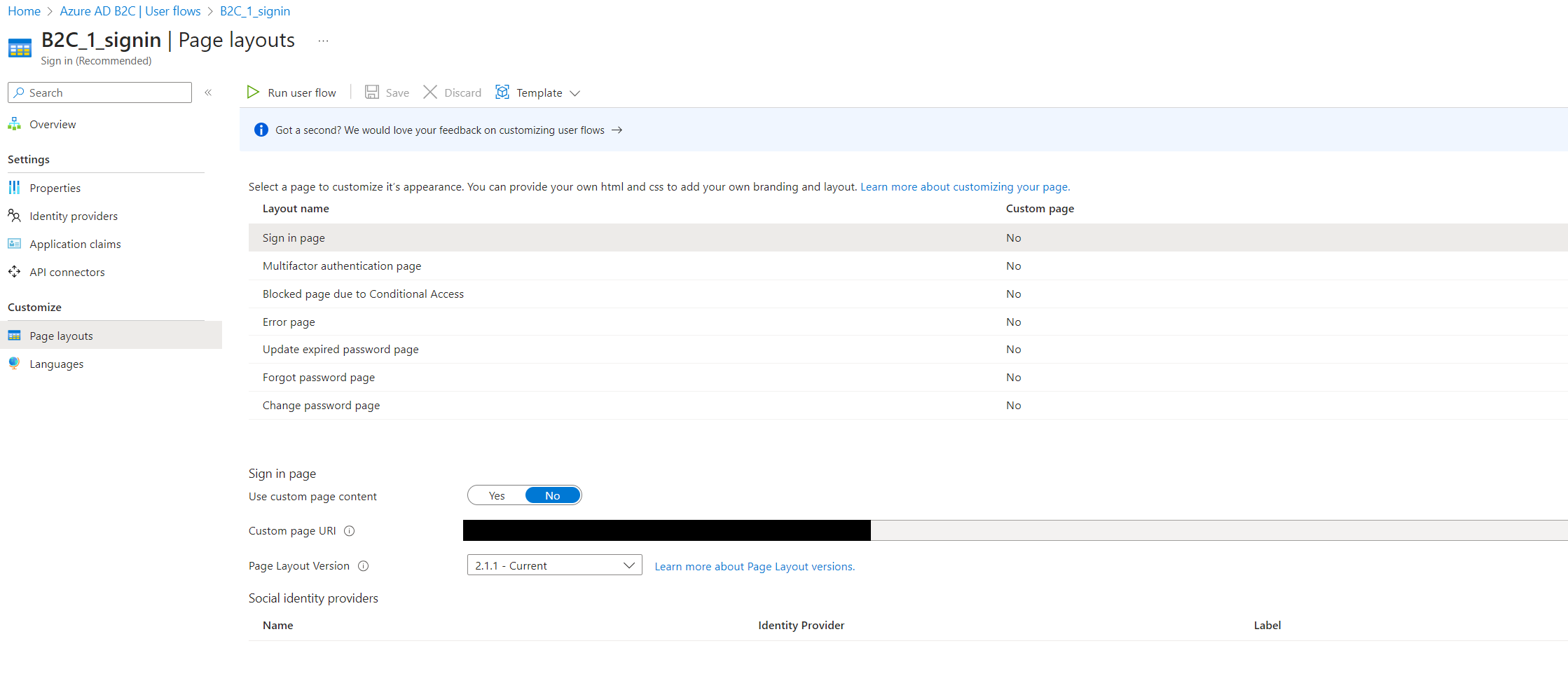Set Use custom page content to Yes
The width and height of the screenshot is (1568, 688).
click(497, 495)
